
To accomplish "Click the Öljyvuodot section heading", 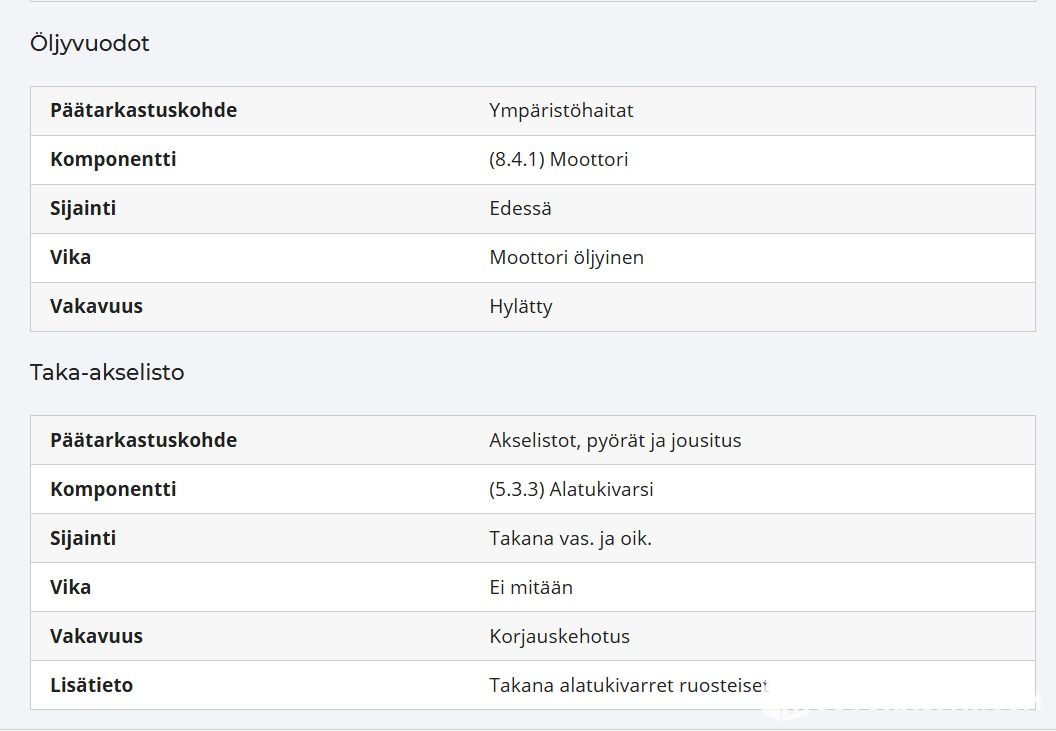I will coord(90,43).
